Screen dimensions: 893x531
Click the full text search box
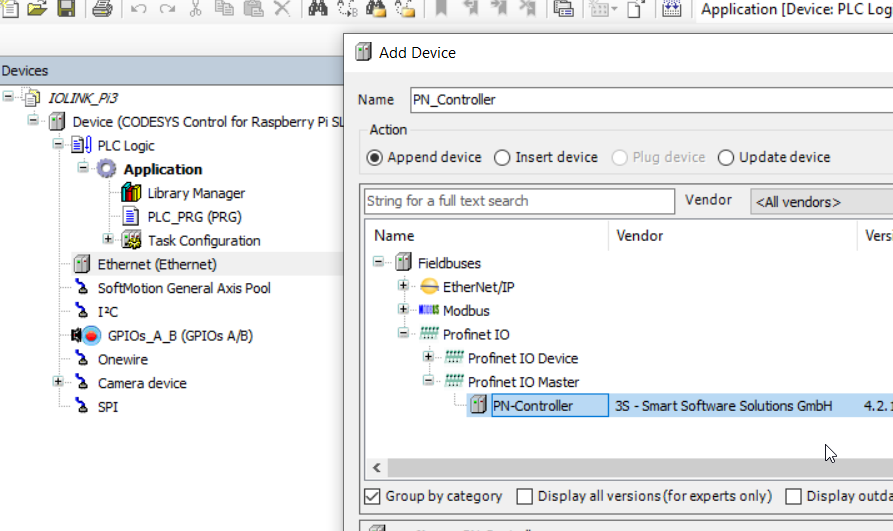click(519, 201)
